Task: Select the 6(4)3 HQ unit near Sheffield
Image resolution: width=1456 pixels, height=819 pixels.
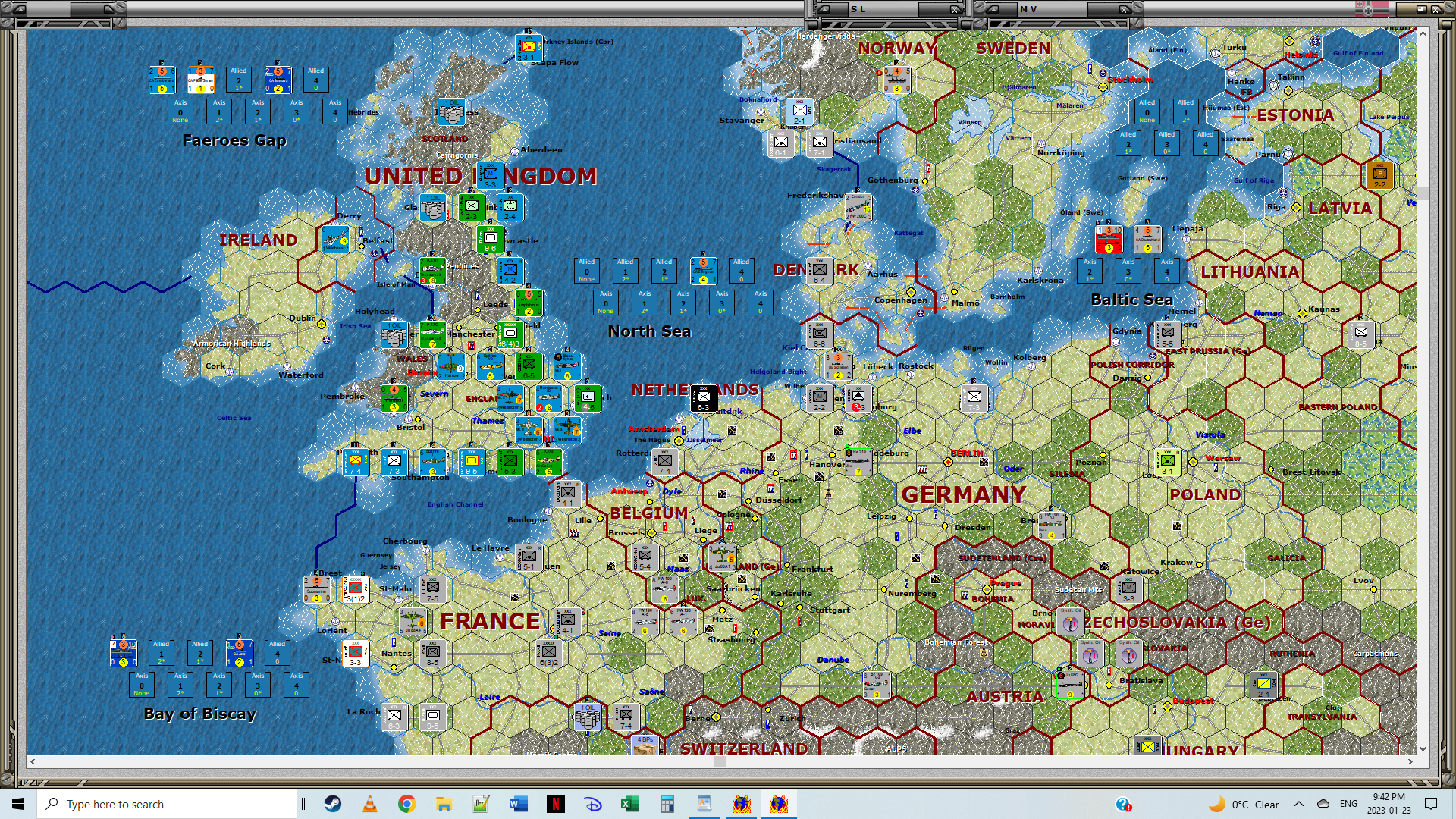Action: [510, 334]
